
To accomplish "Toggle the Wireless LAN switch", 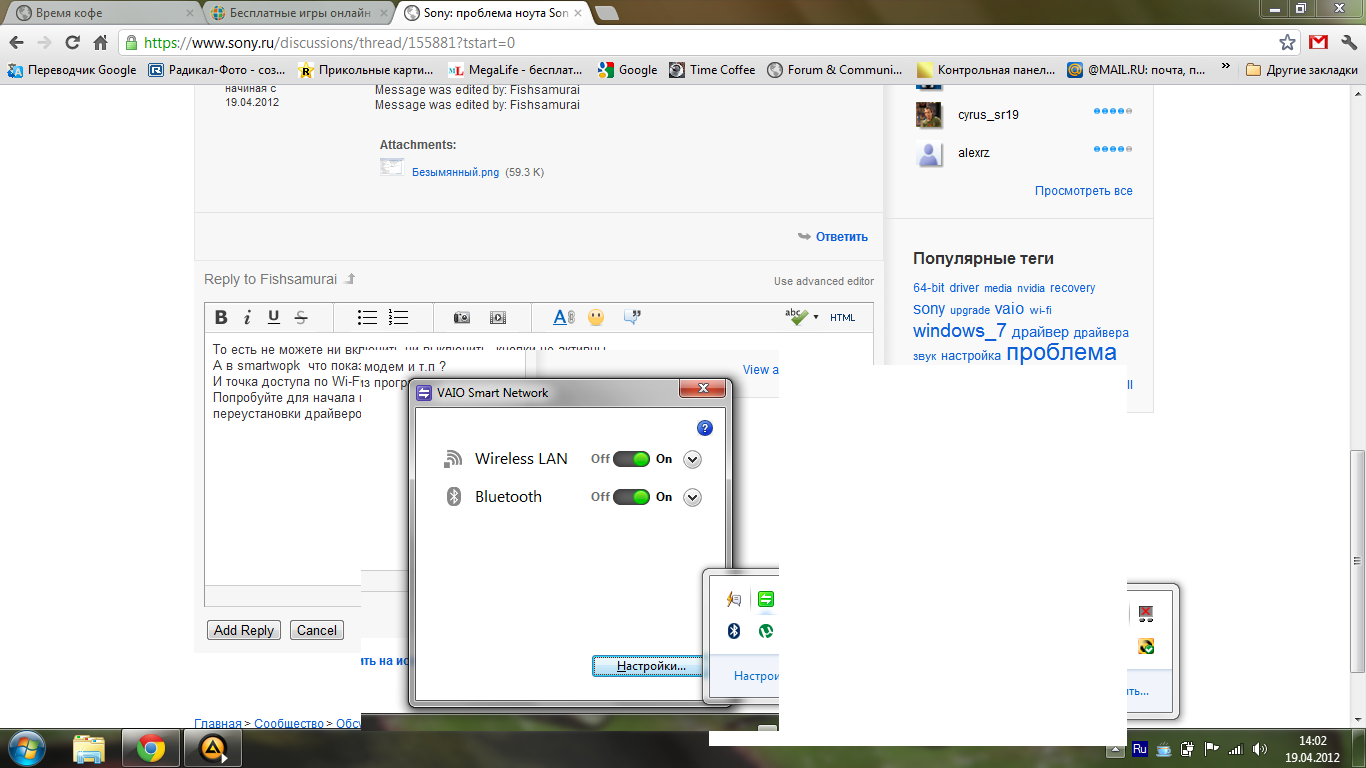I will point(631,459).
